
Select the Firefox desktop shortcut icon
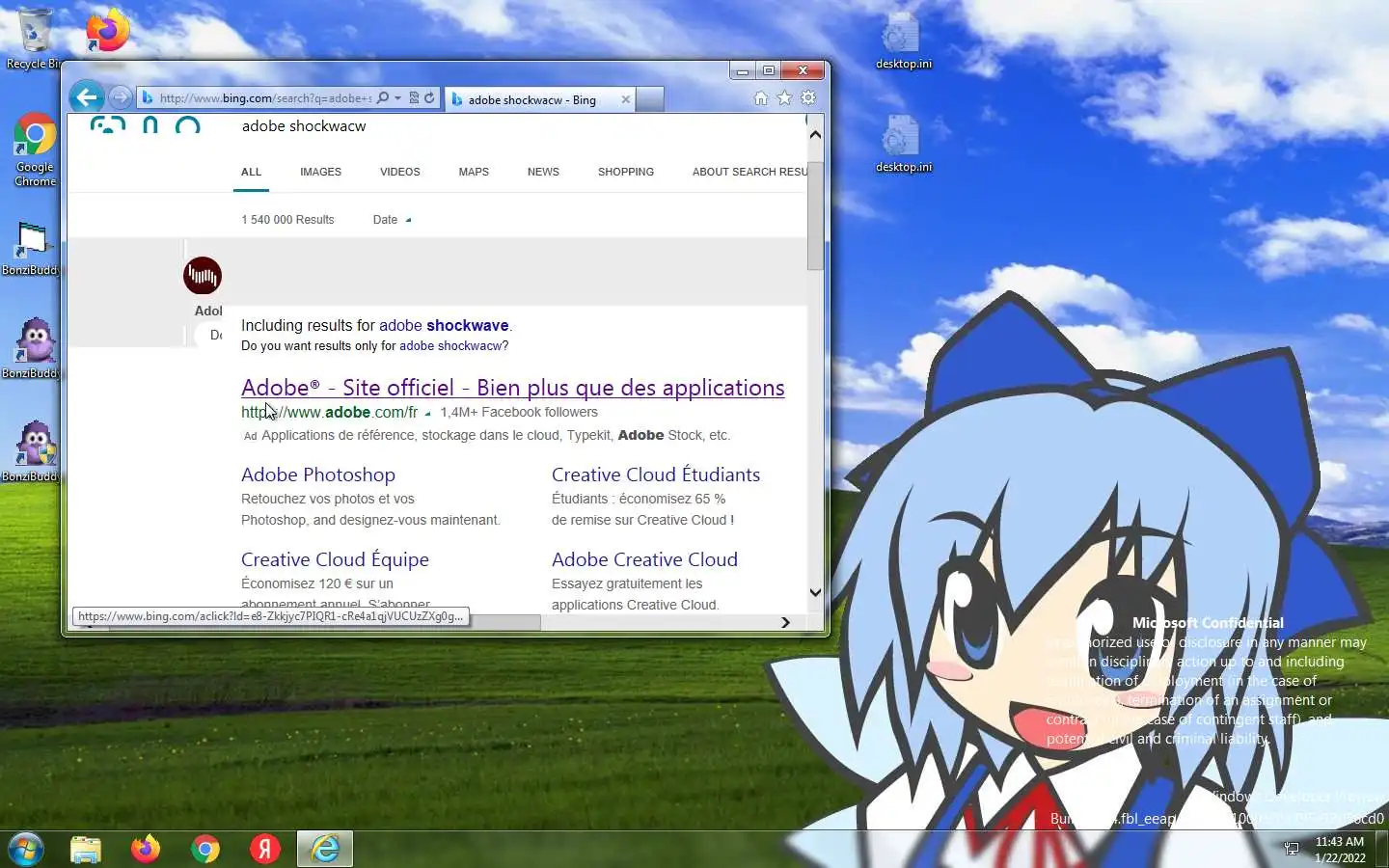107,31
